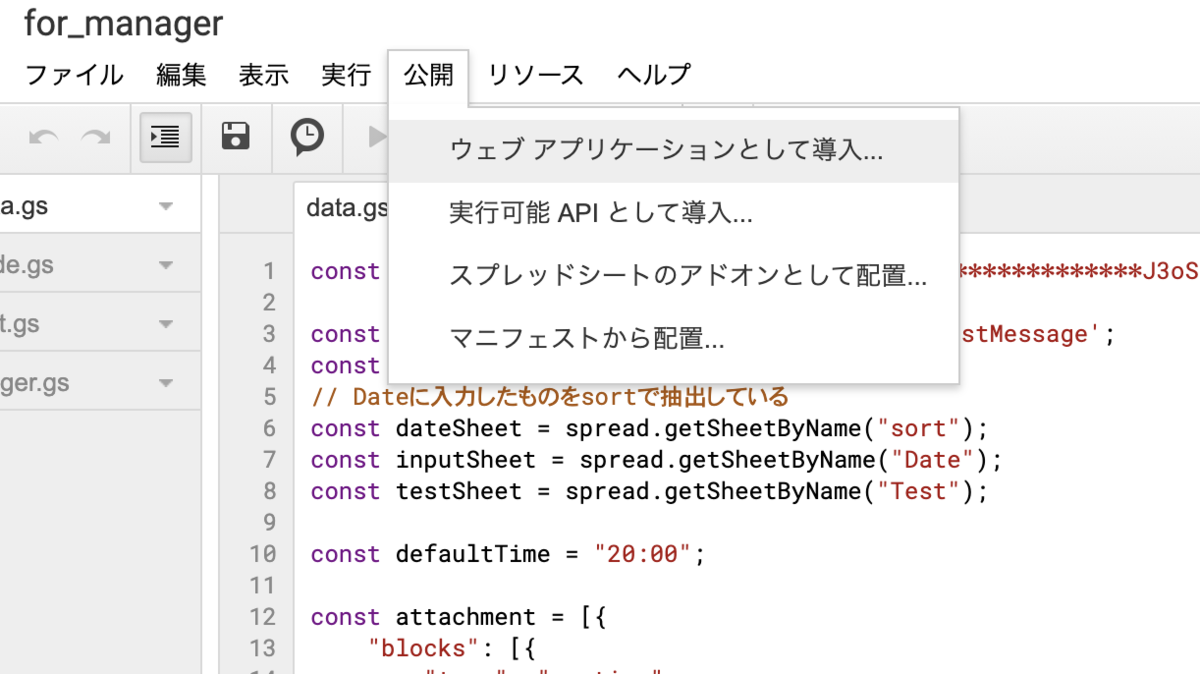Click the inputSheet variable on line 7

click(466, 460)
